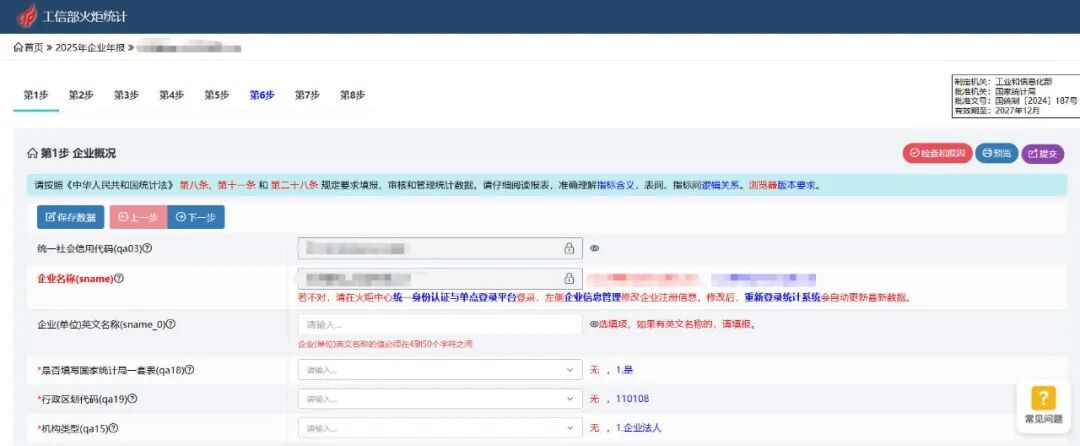Toggle eye icon beside 统一社会信用代码 field

point(594,248)
